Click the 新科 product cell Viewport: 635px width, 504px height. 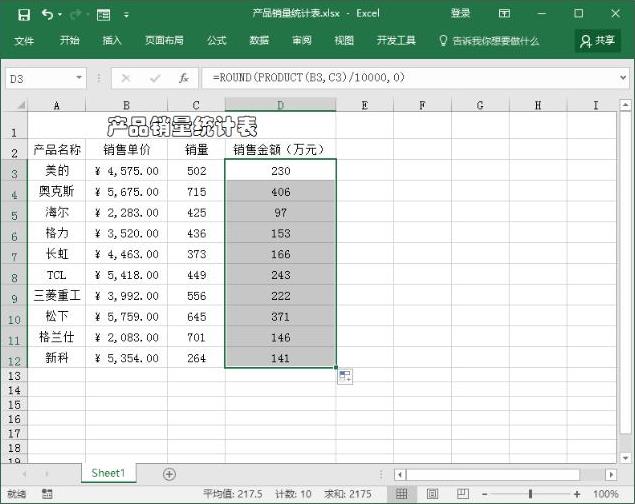pyautogui.click(x=57, y=358)
